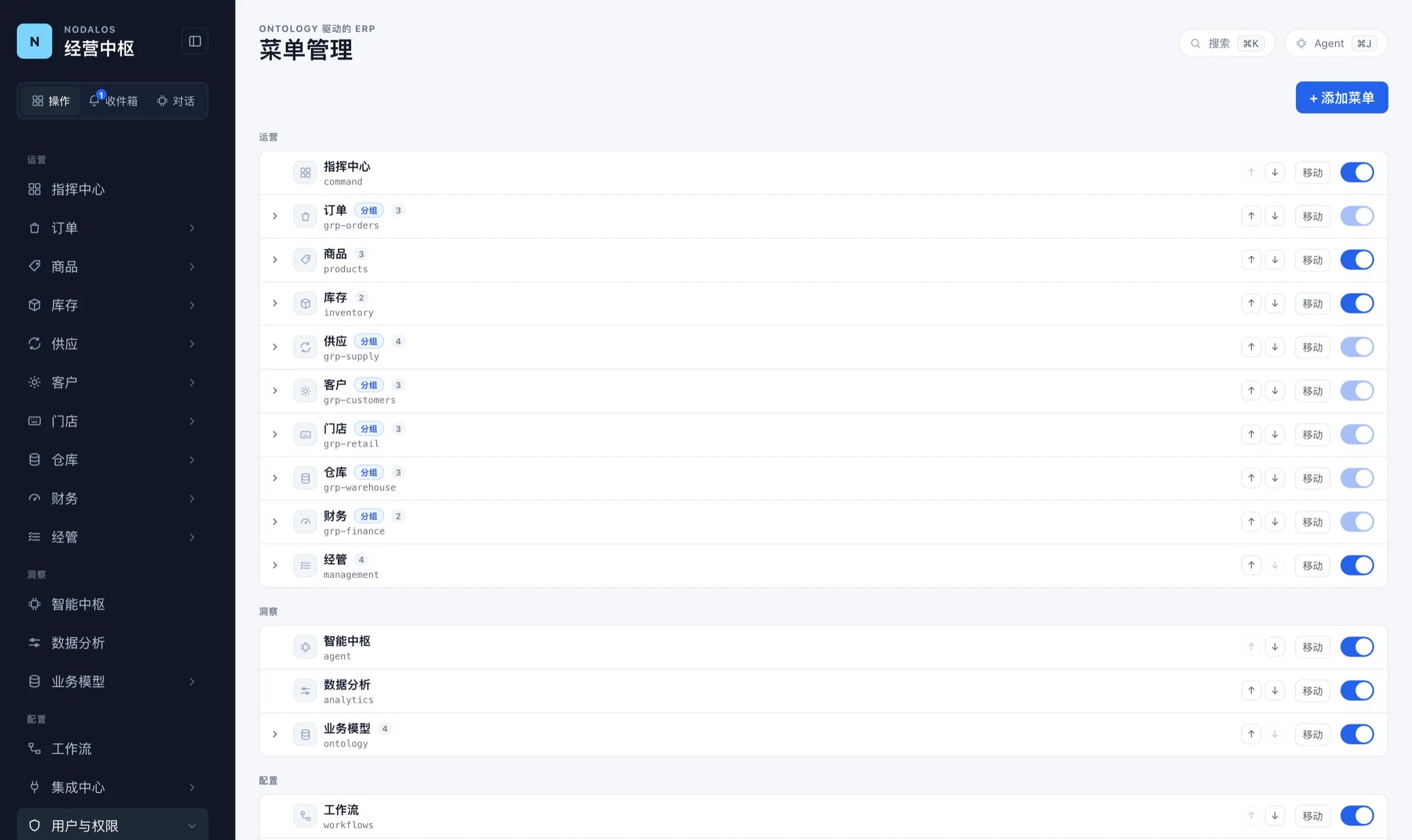
Task: Open the 收件箱 tab
Action: pyautogui.click(x=113, y=101)
